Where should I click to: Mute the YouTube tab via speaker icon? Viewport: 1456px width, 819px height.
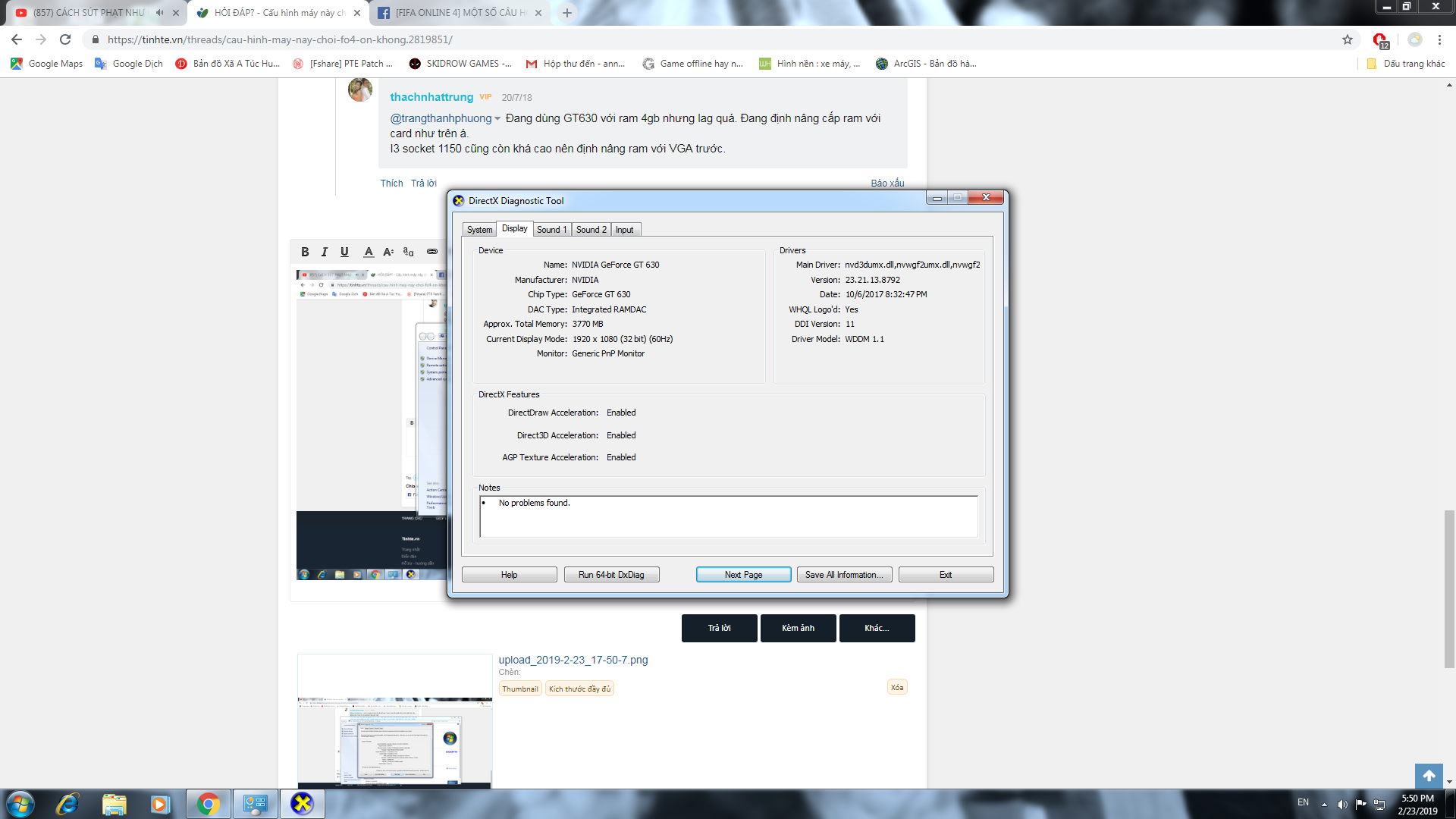click(159, 13)
